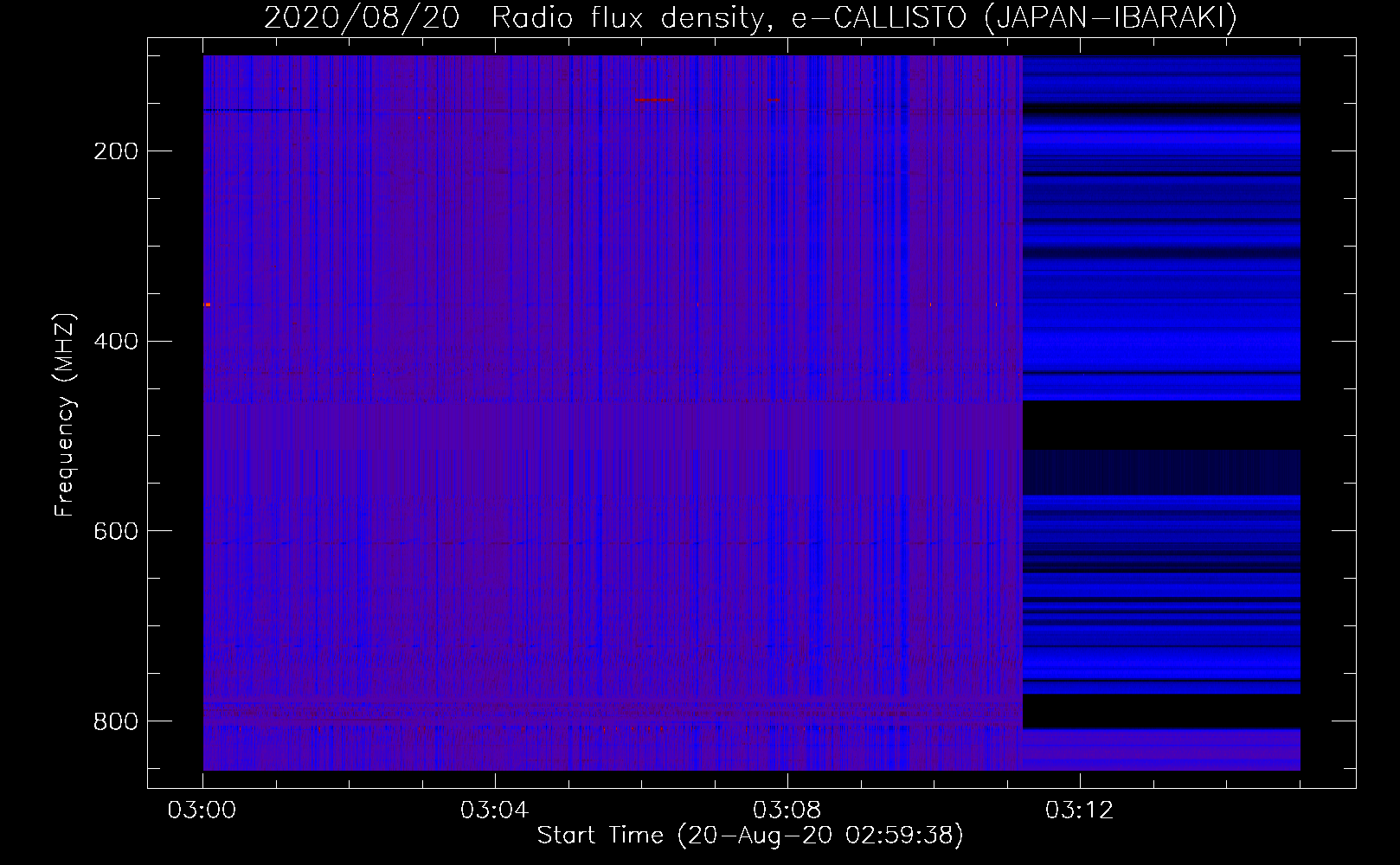
Task: Click the red spot at 03:00 near 360 MHz
Action: (x=208, y=304)
